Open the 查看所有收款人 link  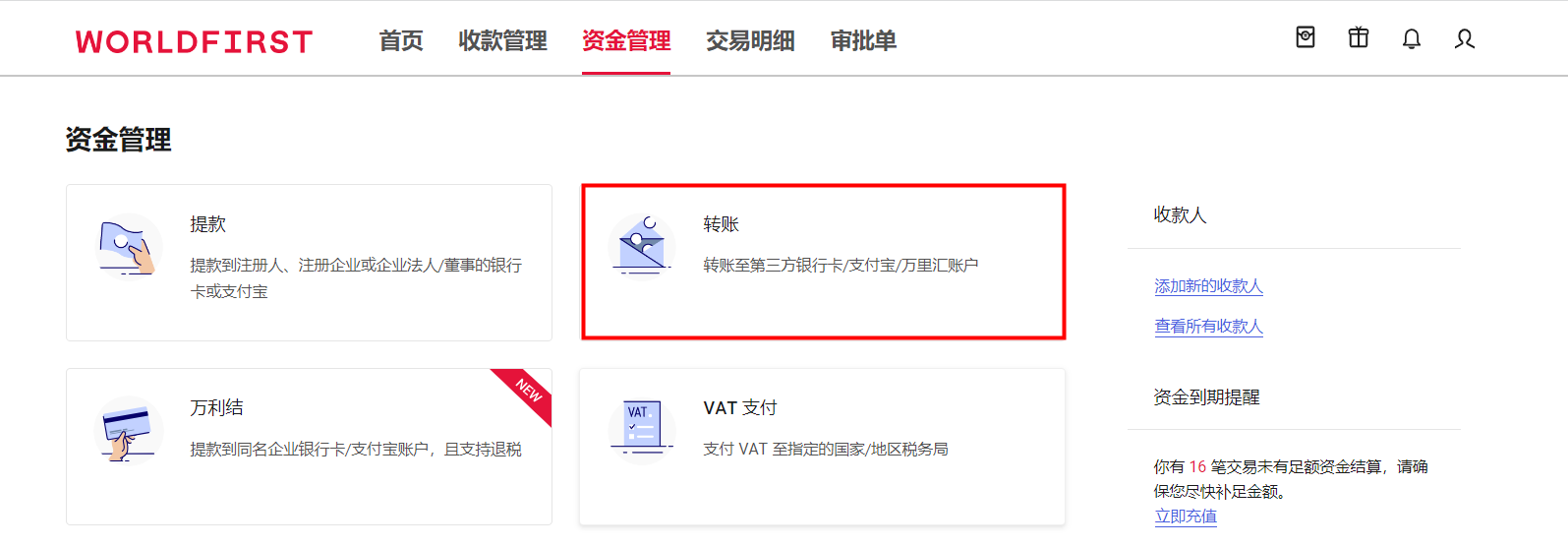[1208, 326]
